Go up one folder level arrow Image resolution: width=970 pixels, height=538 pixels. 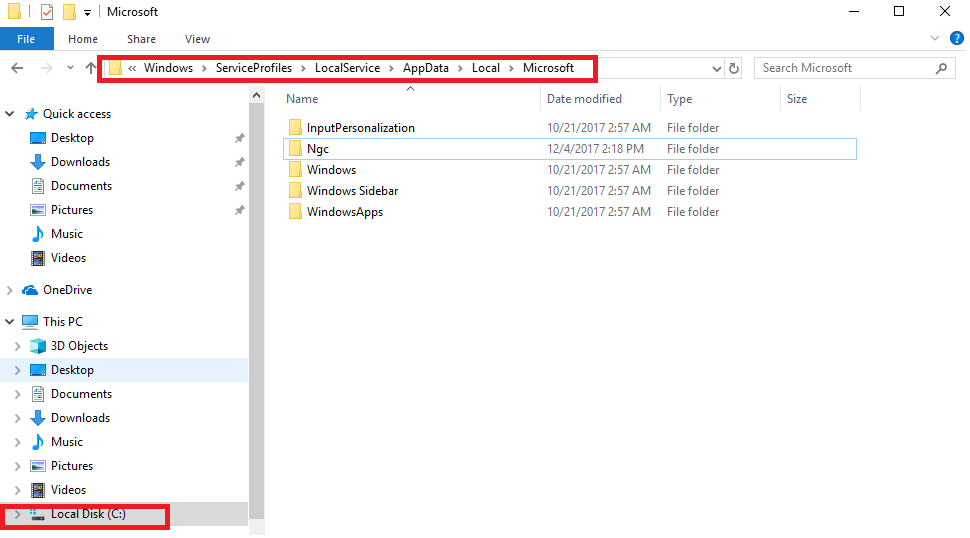(x=91, y=68)
